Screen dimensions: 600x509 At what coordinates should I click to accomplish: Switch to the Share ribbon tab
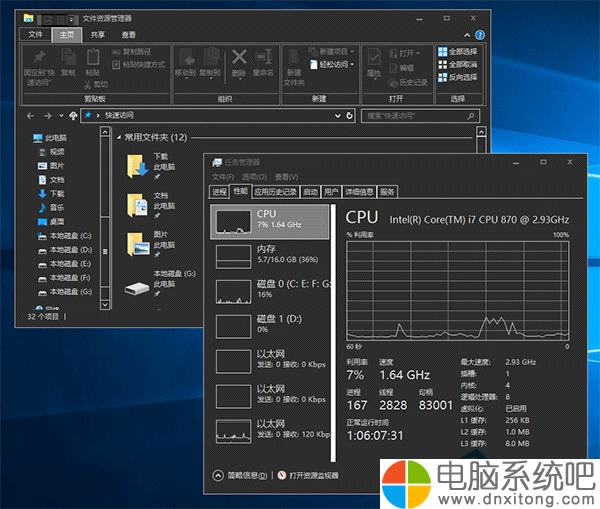(x=98, y=35)
